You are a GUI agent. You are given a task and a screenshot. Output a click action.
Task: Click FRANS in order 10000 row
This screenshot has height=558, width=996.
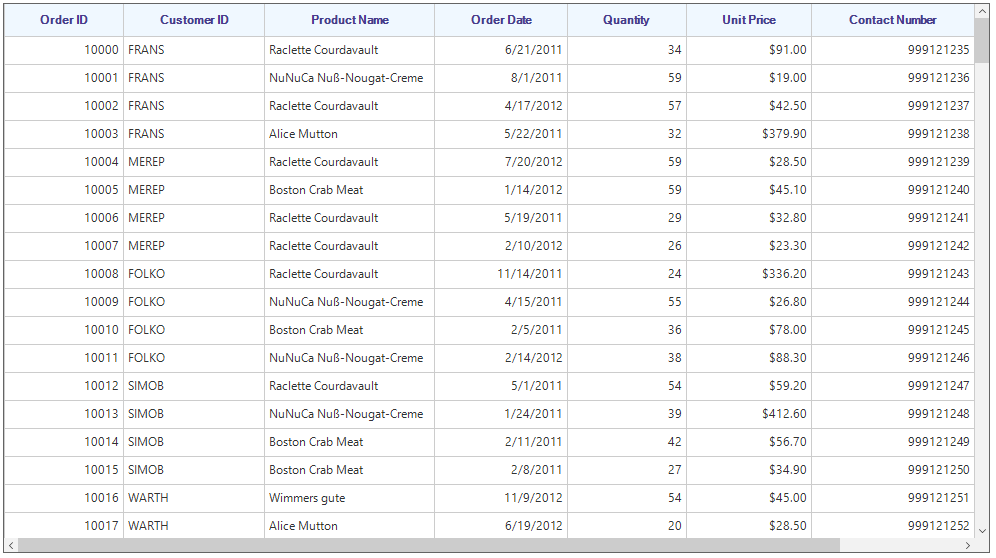click(x=194, y=50)
